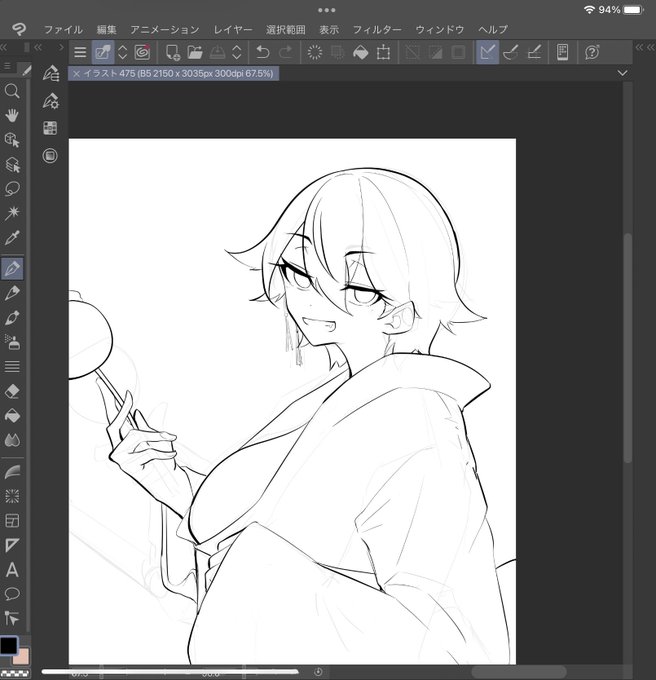Select the Eraser tool
This screenshot has height=680, width=656.
pyautogui.click(x=12, y=391)
